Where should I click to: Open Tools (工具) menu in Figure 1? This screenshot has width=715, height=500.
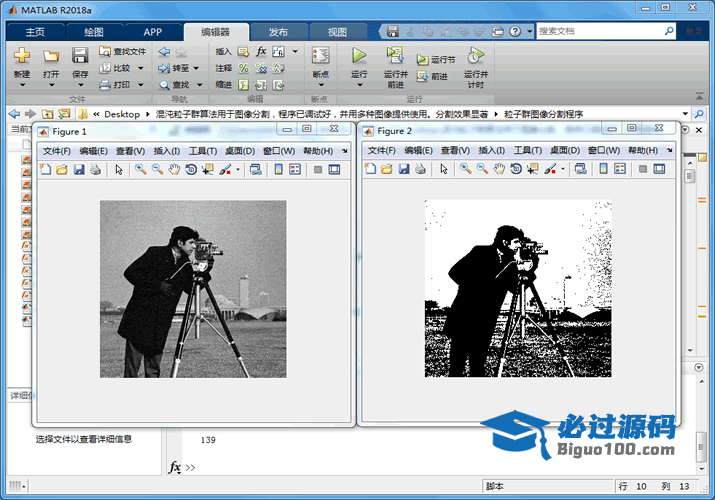click(x=203, y=151)
